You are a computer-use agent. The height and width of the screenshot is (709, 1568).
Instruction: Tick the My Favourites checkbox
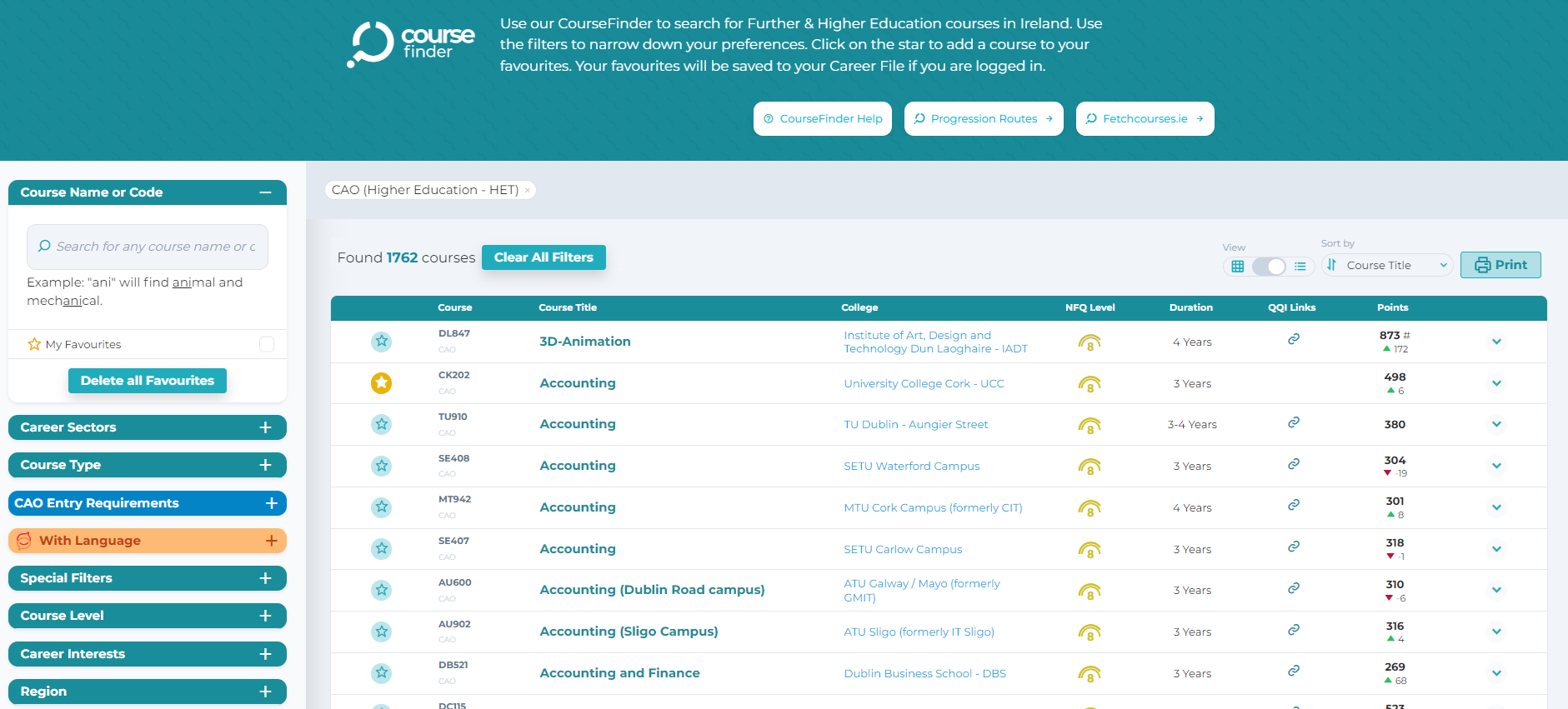[267, 344]
